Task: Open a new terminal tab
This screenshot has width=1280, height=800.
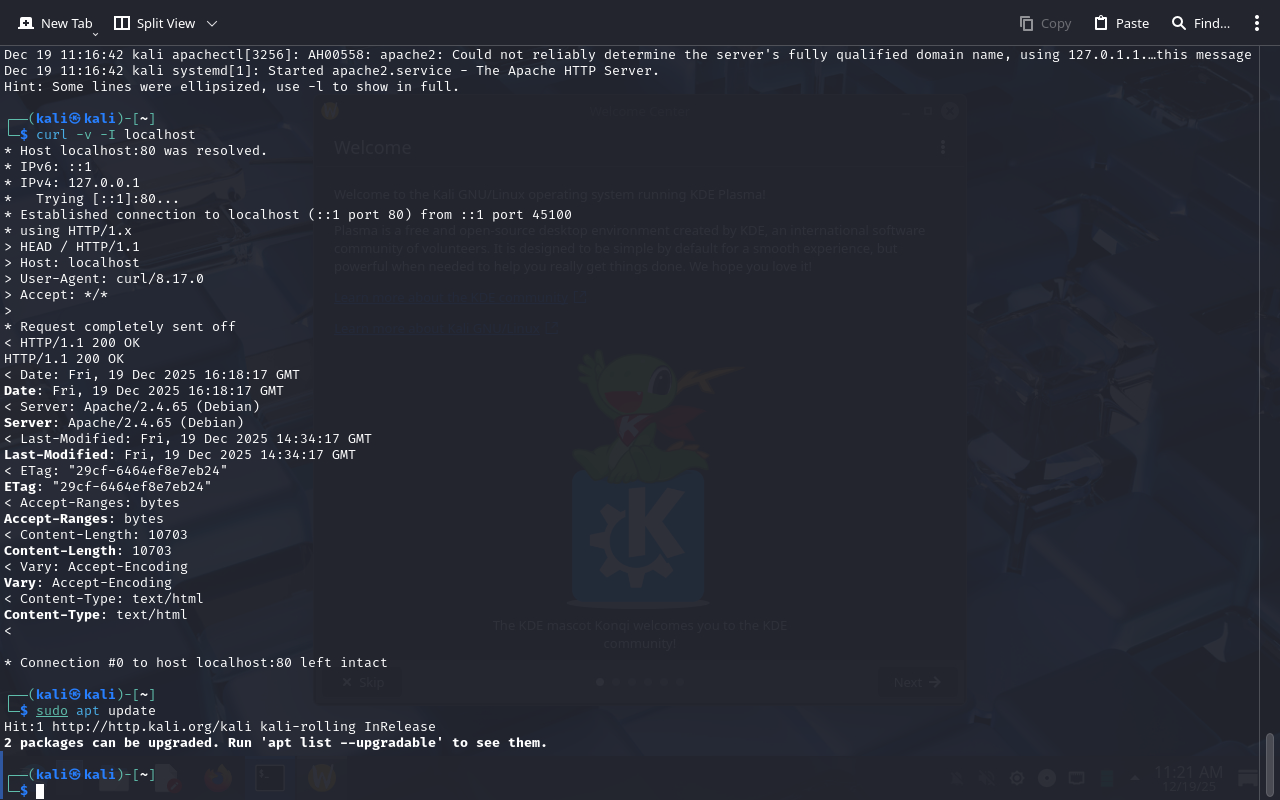Action: 55,23
